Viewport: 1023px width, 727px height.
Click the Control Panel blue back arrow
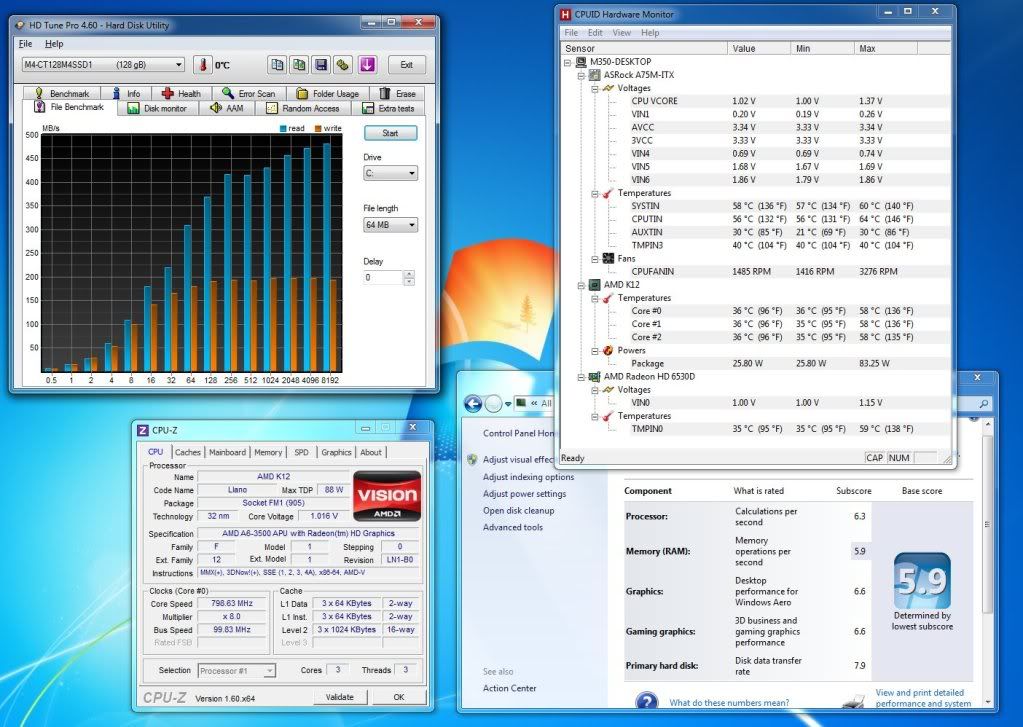(x=473, y=404)
